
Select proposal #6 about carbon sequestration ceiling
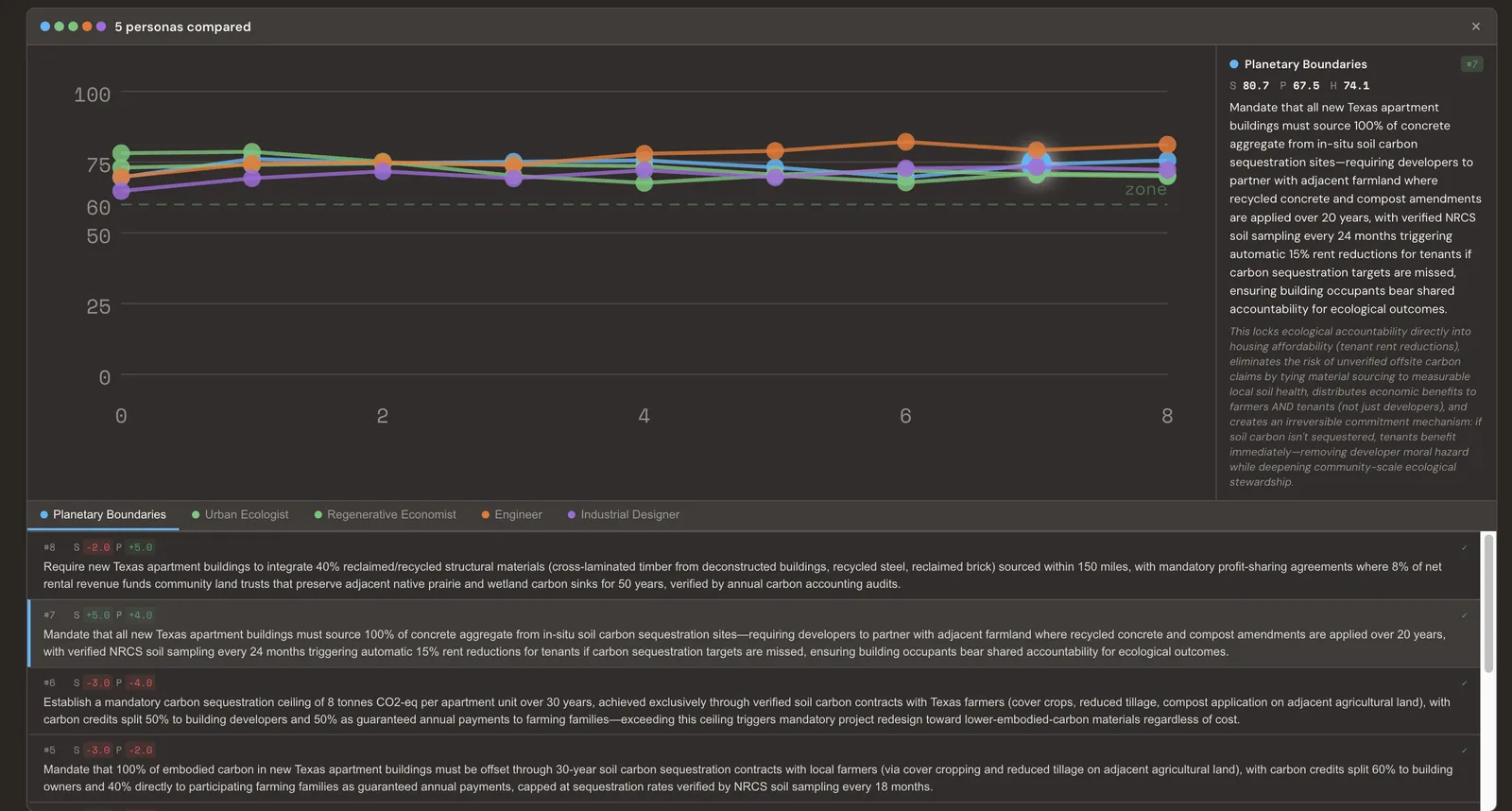click(754, 701)
